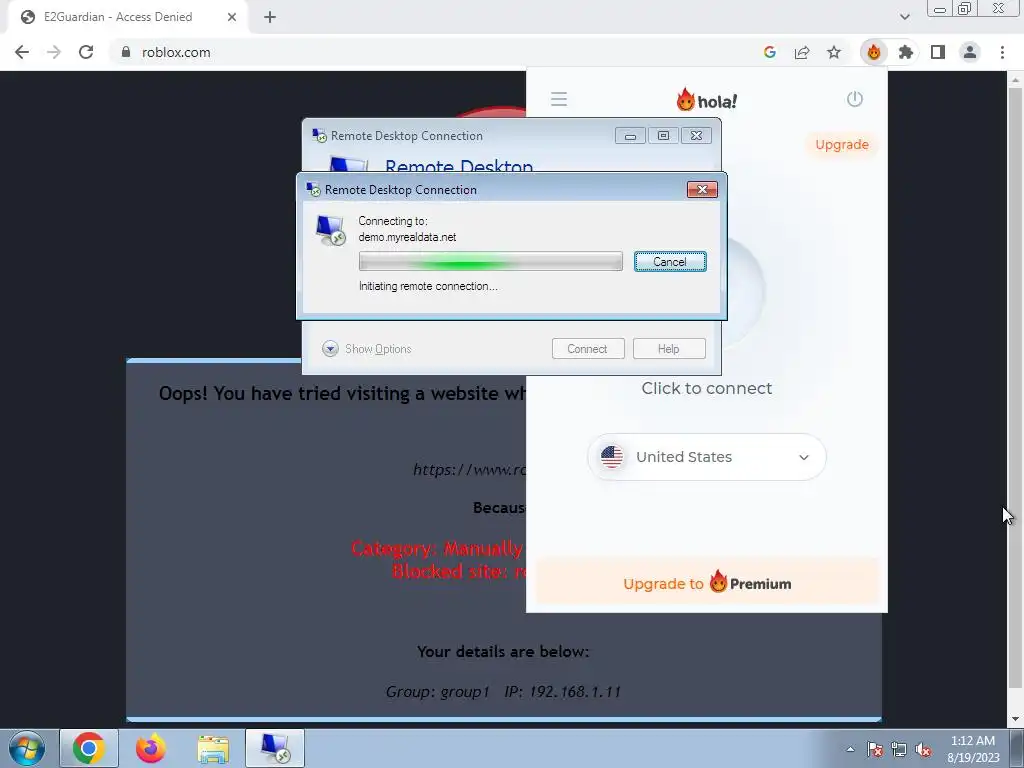1024x768 pixels.
Task: Cancel the remote connection attempt
Action: (x=670, y=262)
